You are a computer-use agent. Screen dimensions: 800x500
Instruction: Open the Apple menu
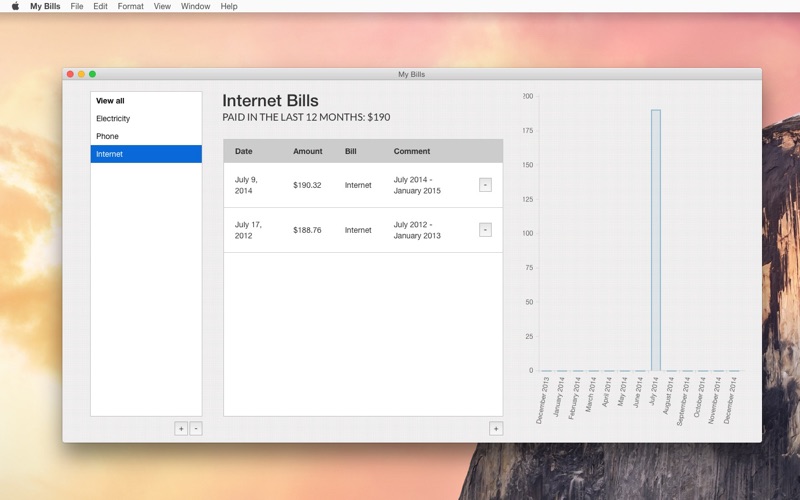(15, 6)
